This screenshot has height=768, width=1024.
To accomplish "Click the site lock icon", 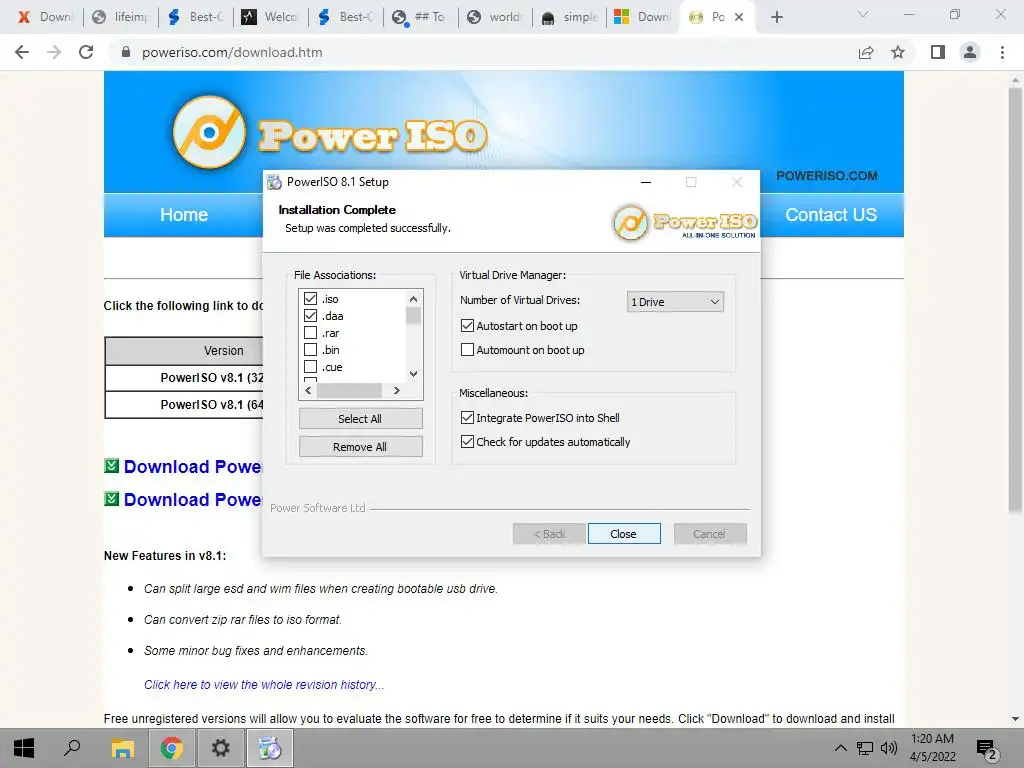I will point(126,52).
